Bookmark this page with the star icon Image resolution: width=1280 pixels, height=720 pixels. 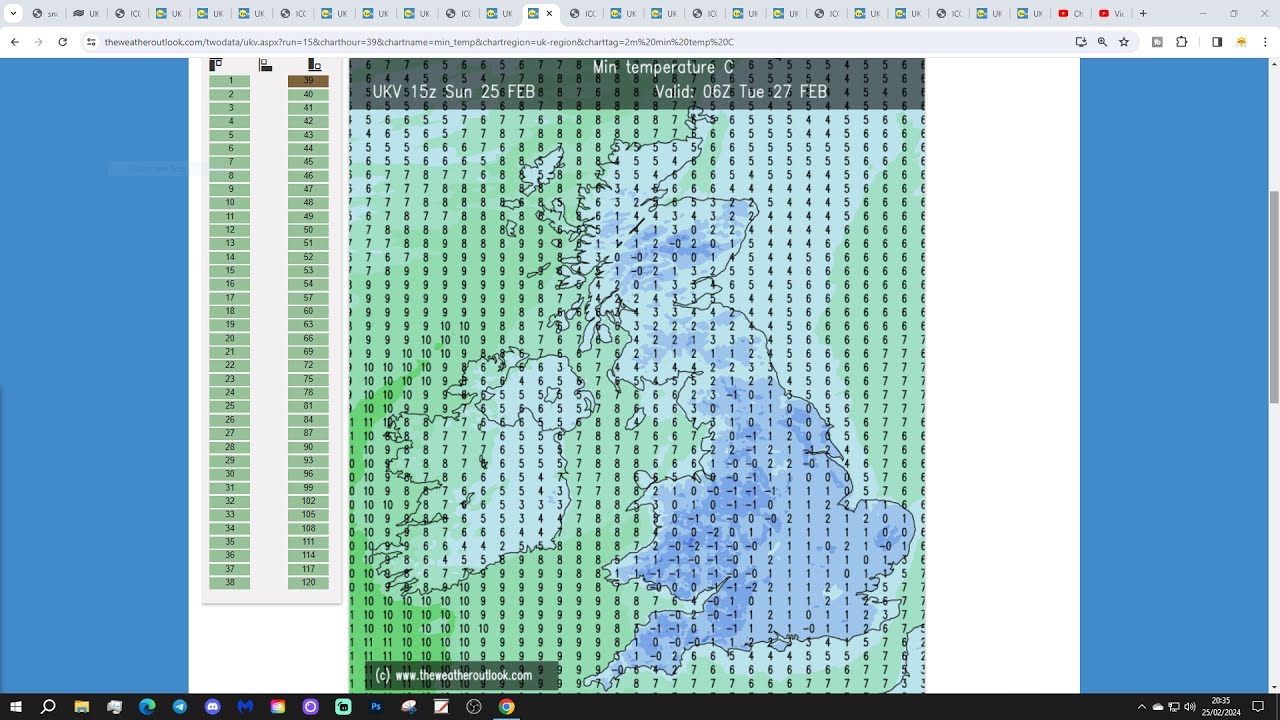[x=1124, y=42]
